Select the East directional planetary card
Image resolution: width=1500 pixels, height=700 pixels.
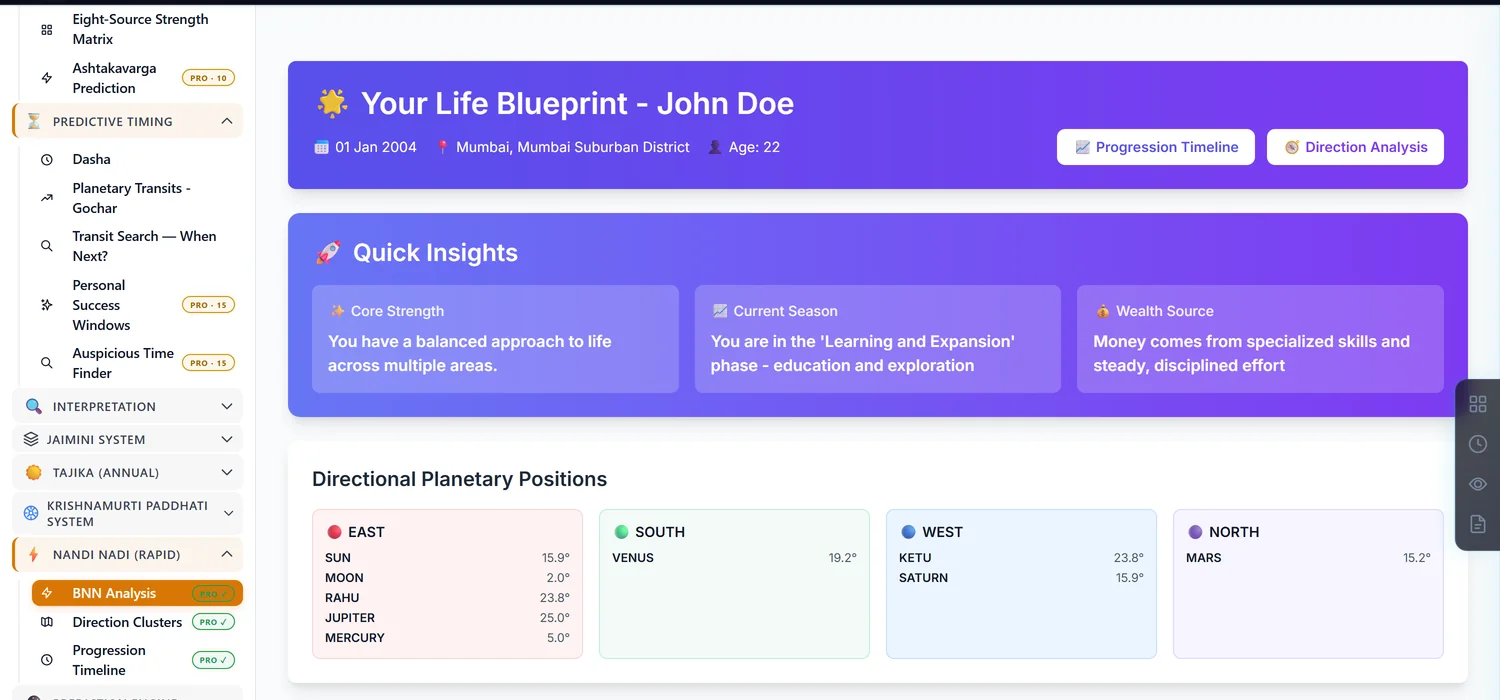pos(447,584)
